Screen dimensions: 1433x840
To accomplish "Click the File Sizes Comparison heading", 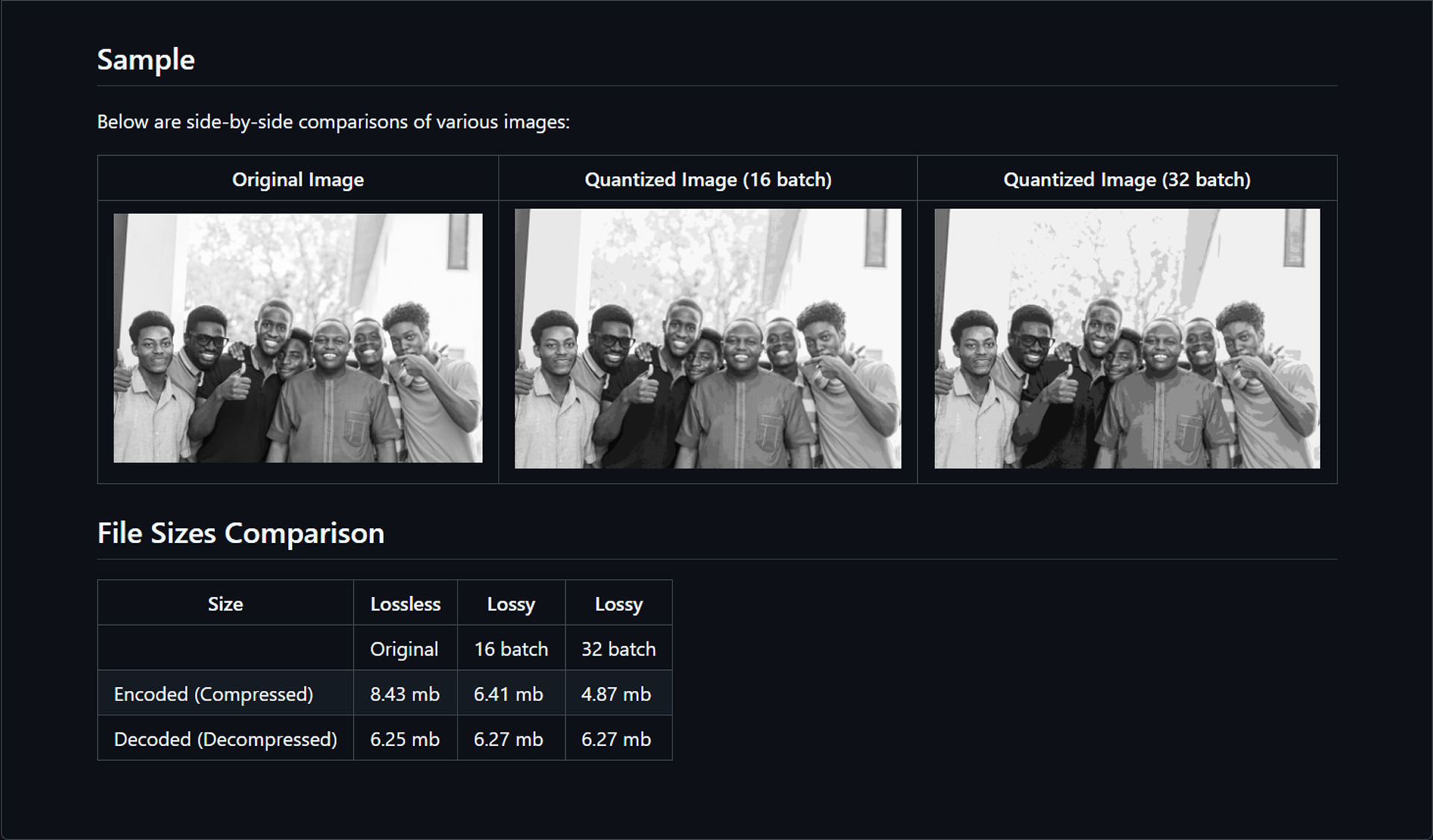I will tap(240, 533).
